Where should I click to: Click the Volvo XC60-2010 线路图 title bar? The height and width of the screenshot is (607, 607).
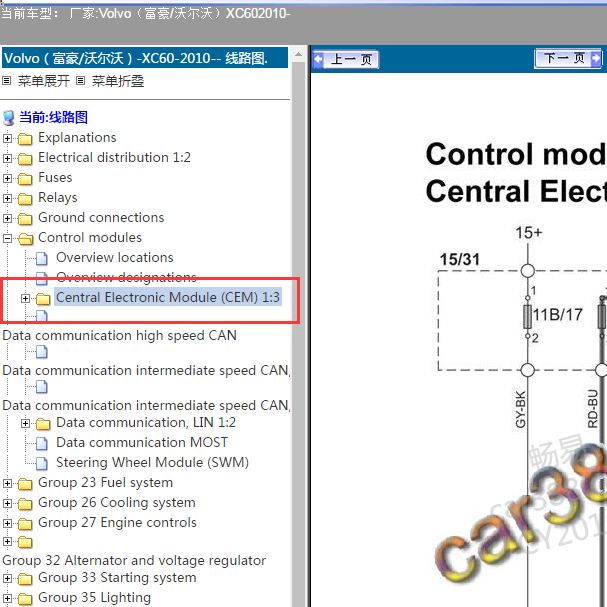pos(145,58)
